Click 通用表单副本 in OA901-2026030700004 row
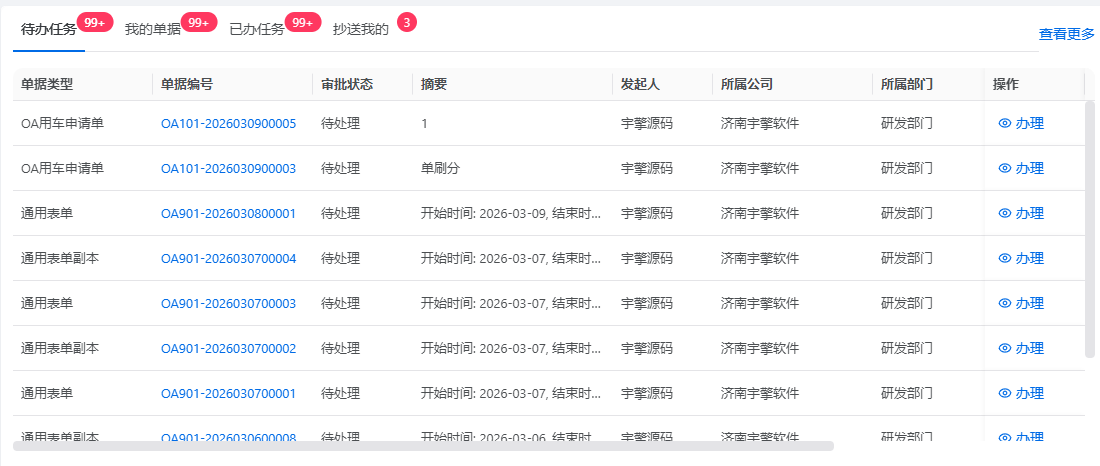The image size is (1100, 466). [x=60, y=258]
